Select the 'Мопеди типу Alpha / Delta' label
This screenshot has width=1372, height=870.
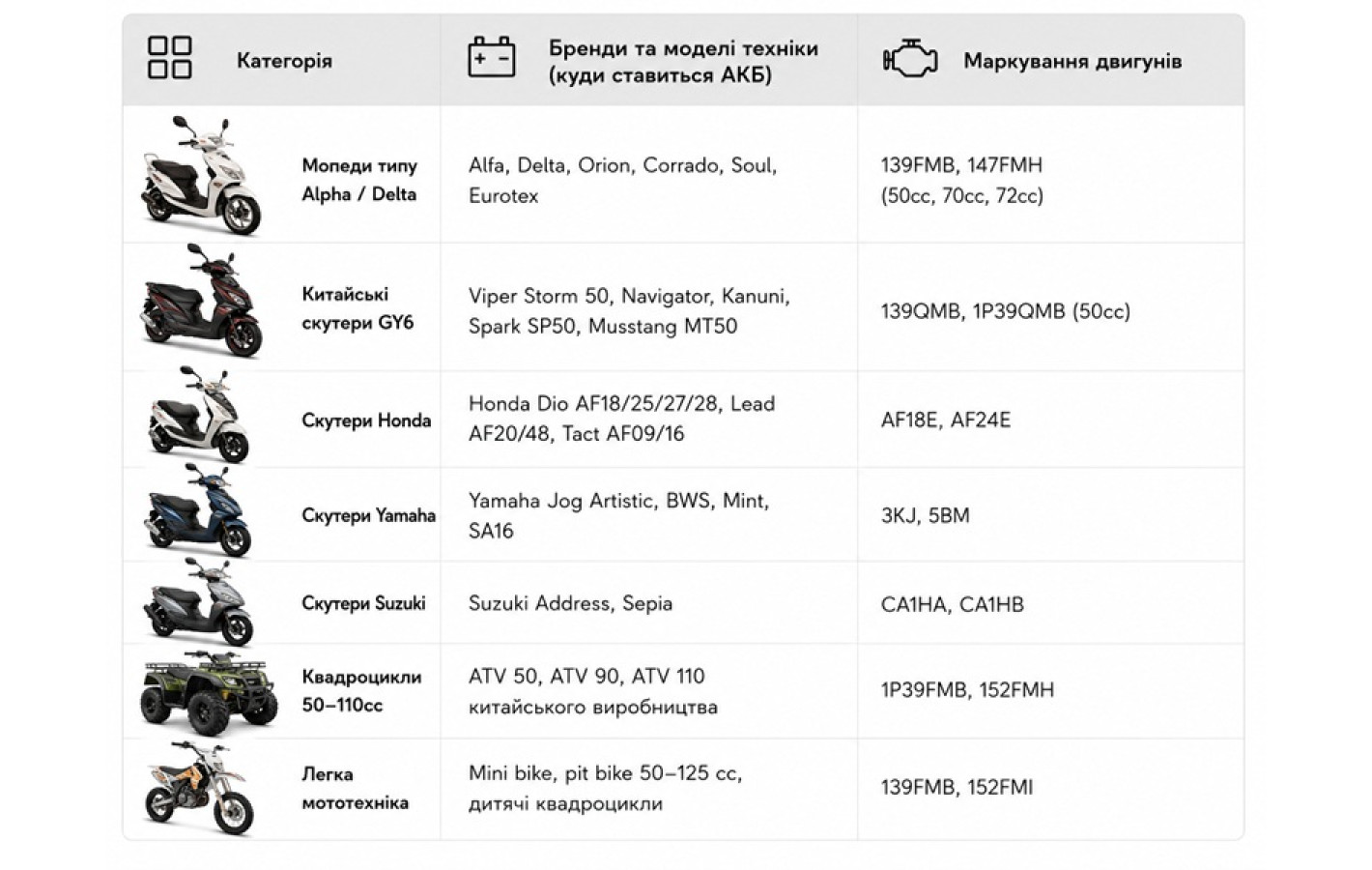[x=359, y=180]
